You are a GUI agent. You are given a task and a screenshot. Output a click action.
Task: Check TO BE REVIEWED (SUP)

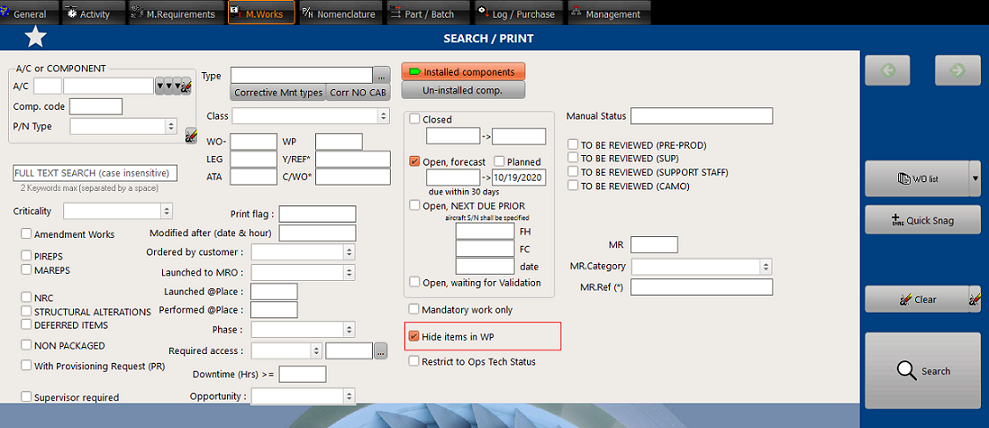pos(573,158)
